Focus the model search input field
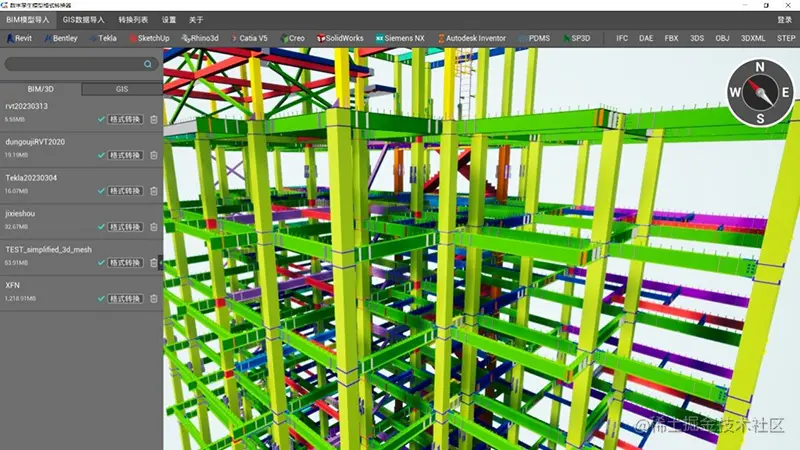The image size is (800, 450). pyautogui.click(x=81, y=64)
